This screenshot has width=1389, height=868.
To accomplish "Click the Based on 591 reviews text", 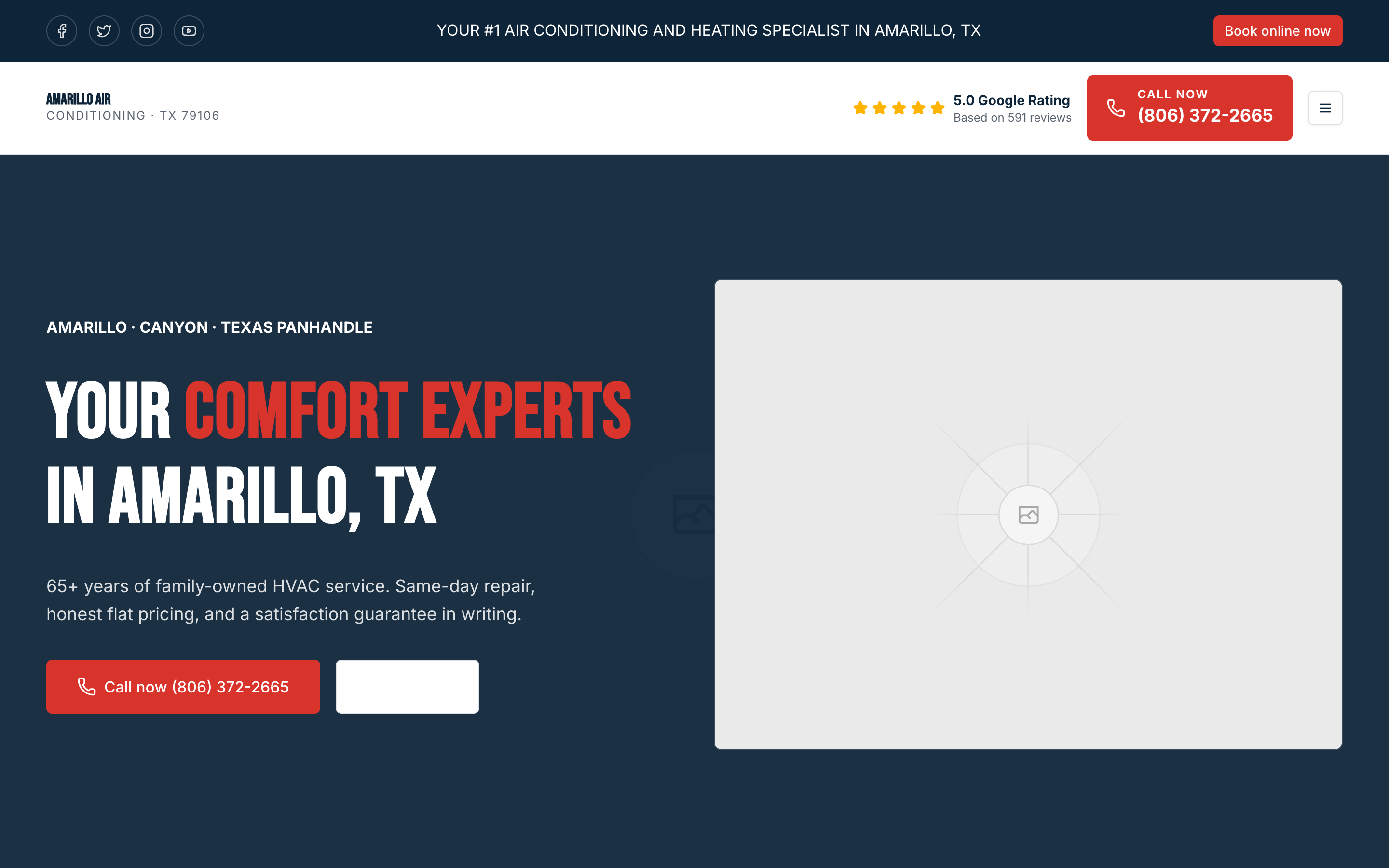I will point(1012,118).
